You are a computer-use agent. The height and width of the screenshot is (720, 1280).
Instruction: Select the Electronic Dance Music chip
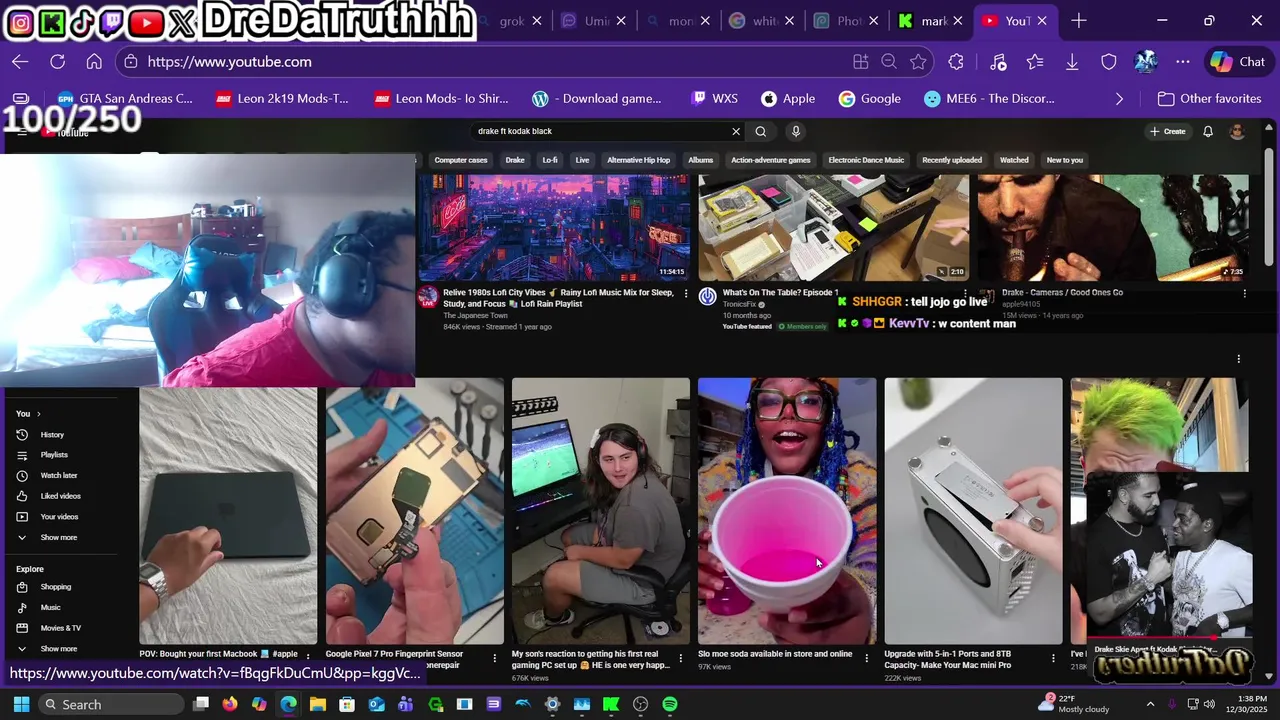[x=866, y=160]
